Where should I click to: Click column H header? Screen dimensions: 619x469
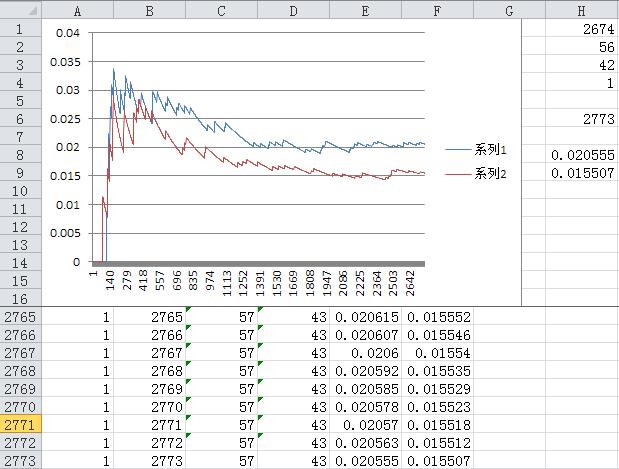[x=581, y=10]
